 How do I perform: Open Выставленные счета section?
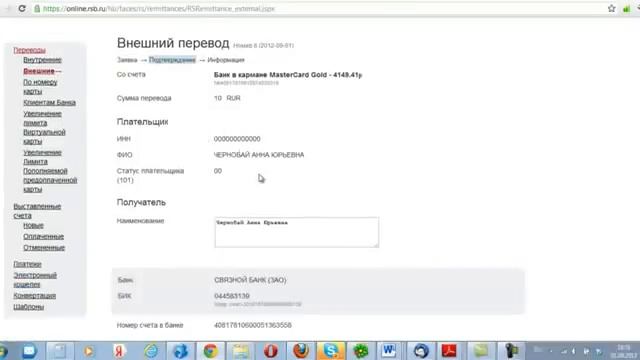click(x=37, y=211)
